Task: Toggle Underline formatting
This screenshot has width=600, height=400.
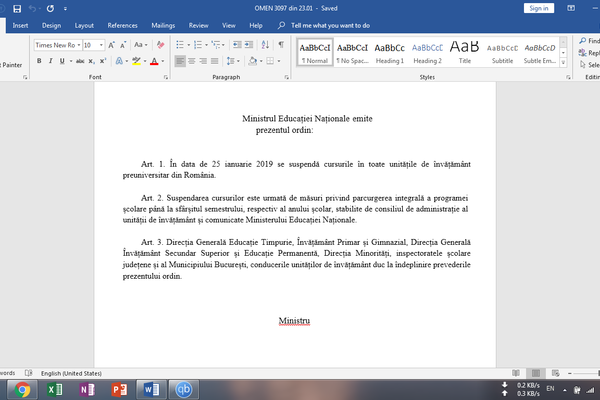Action: [62, 61]
